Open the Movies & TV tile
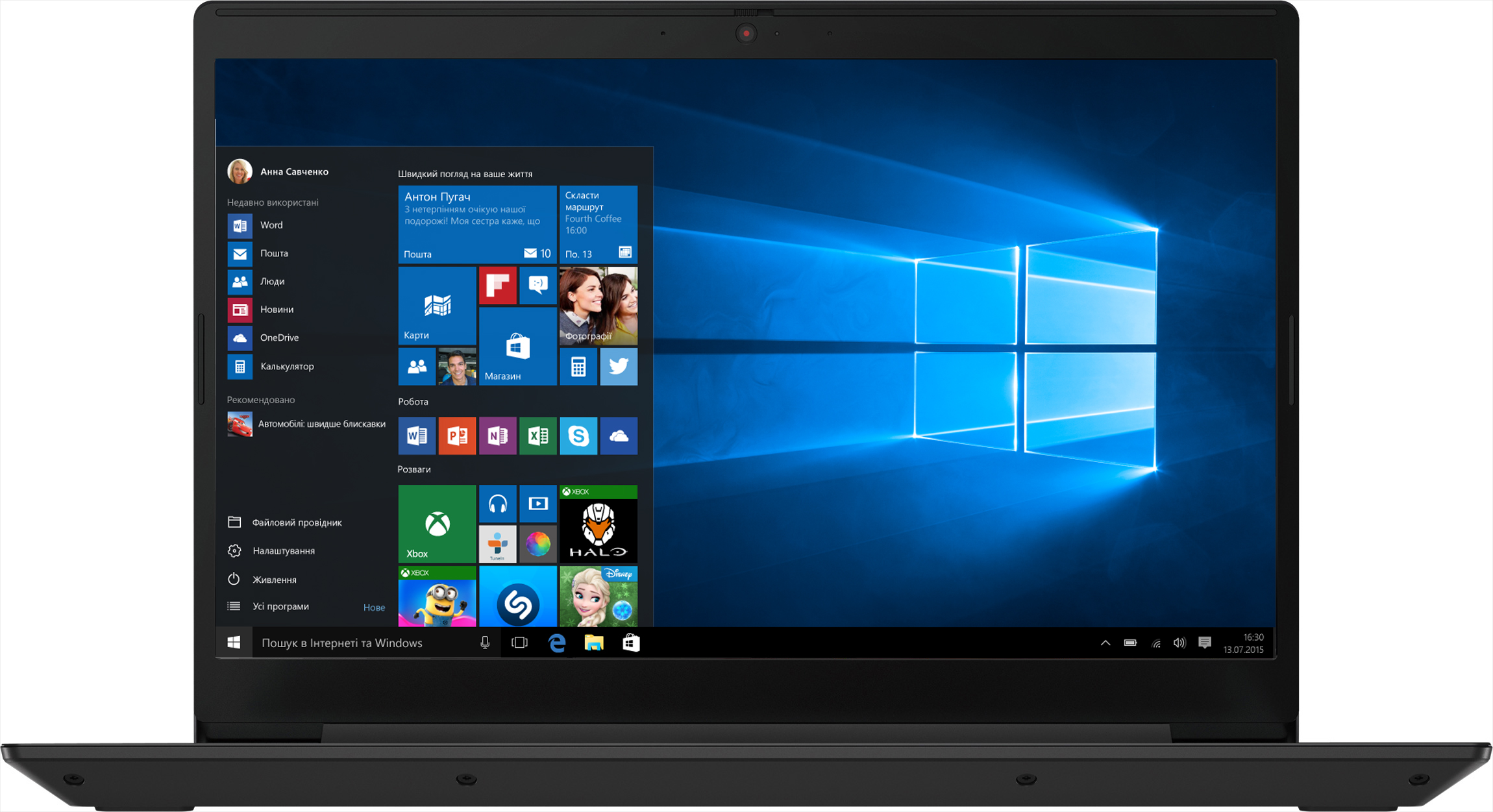Screen dimensions: 1493x812 click(x=538, y=504)
